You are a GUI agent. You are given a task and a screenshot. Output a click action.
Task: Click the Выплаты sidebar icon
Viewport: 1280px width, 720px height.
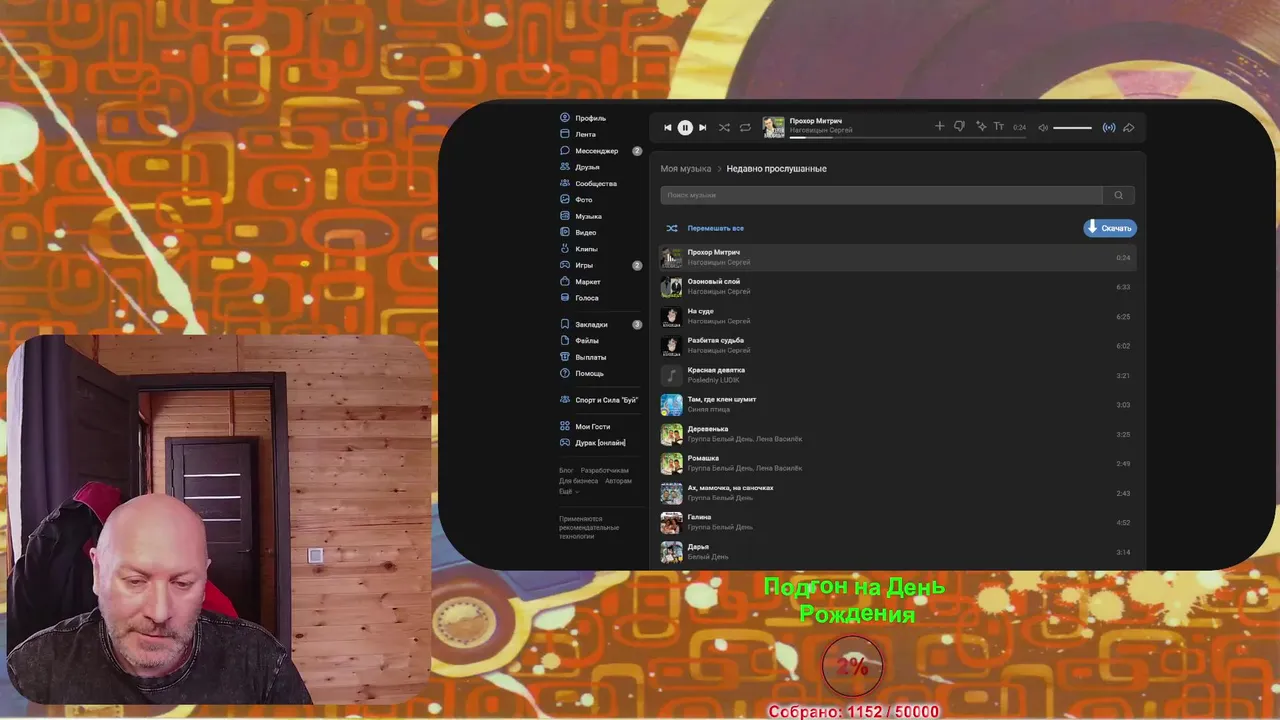[x=565, y=357]
